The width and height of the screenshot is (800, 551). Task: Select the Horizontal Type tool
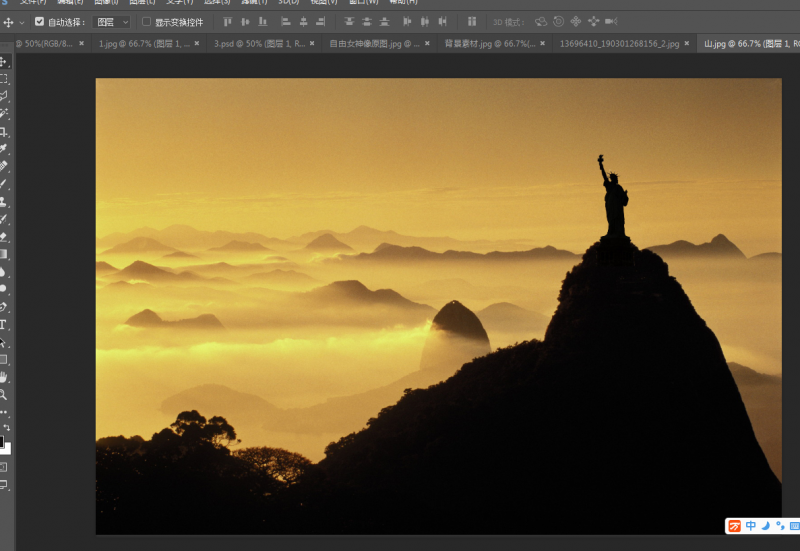tap(4, 325)
